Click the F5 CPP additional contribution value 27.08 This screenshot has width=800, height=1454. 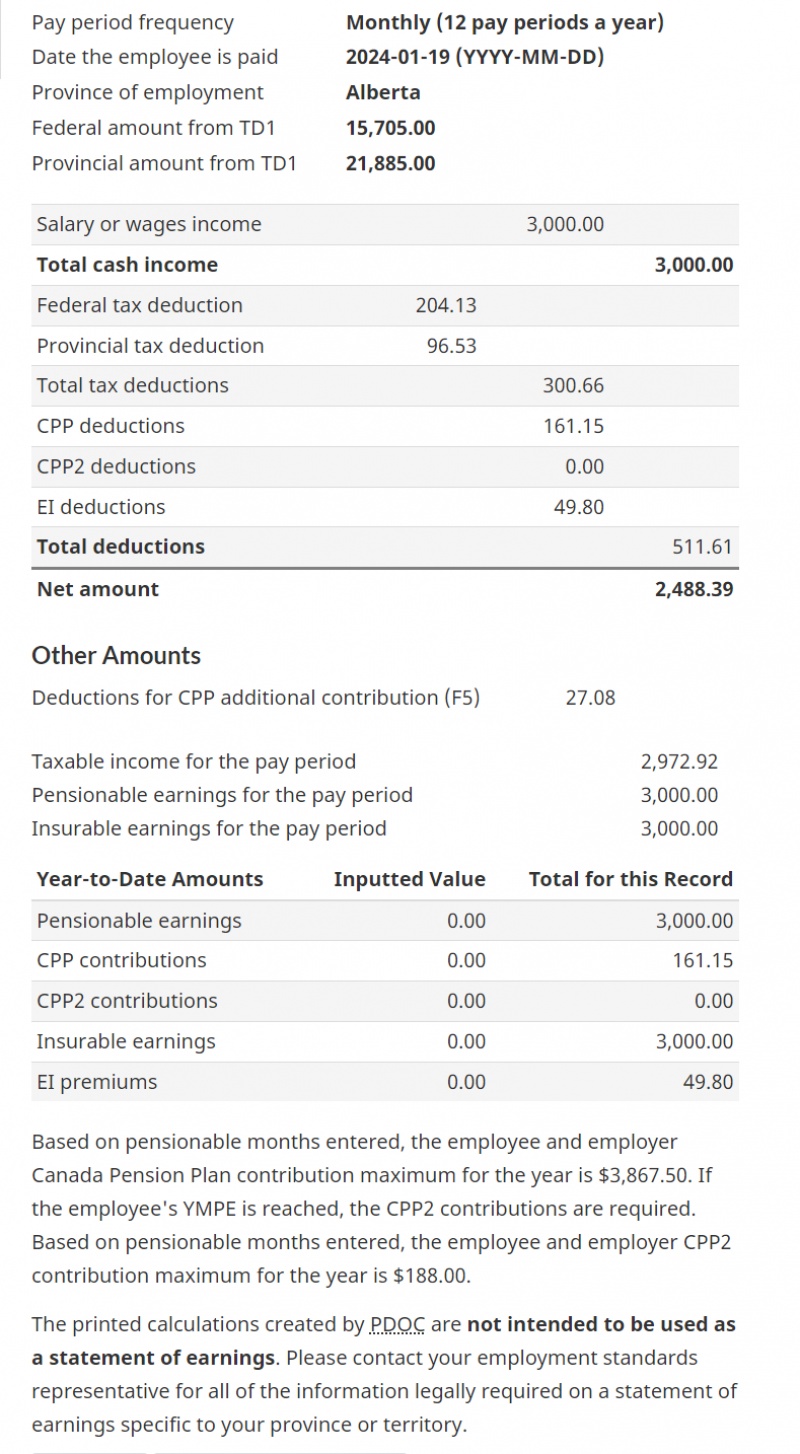591,698
